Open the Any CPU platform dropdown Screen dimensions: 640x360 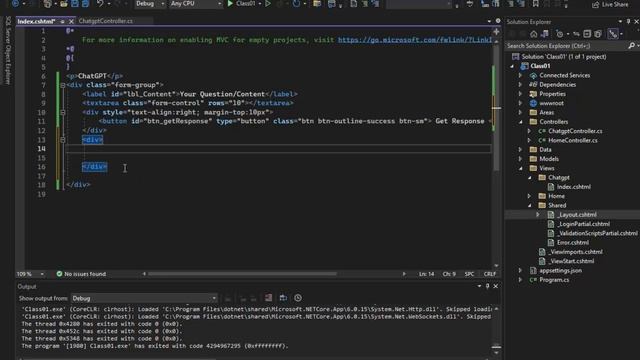[196, 4]
